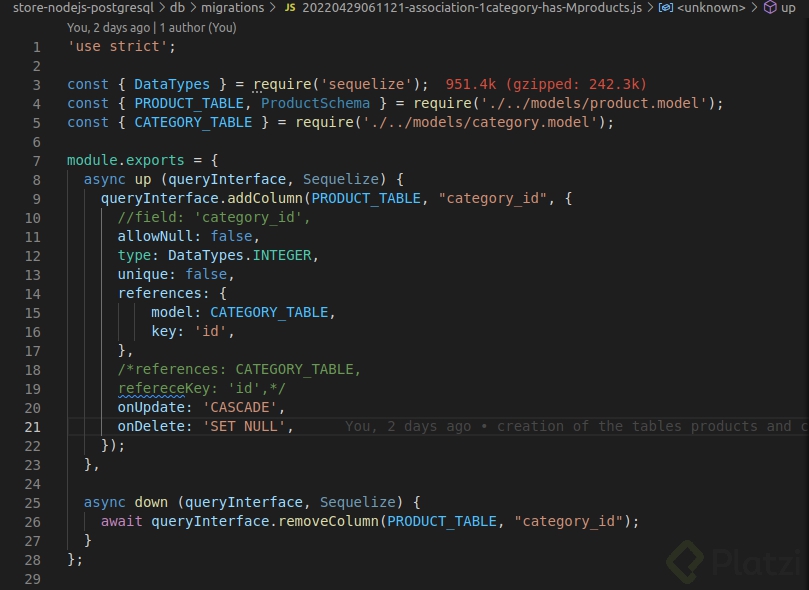
Task: Click commented CATEGORY_TABLE on line 18
Action: tap(294, 369)
